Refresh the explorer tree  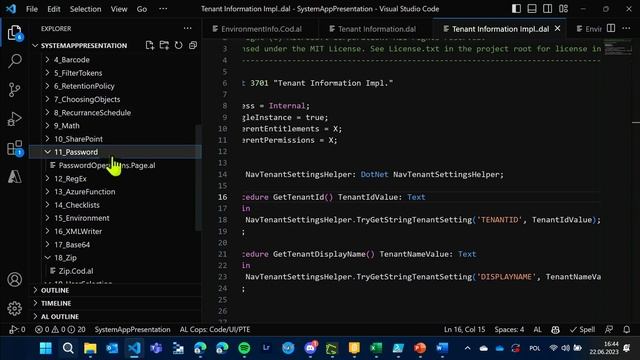click(178, 45)
